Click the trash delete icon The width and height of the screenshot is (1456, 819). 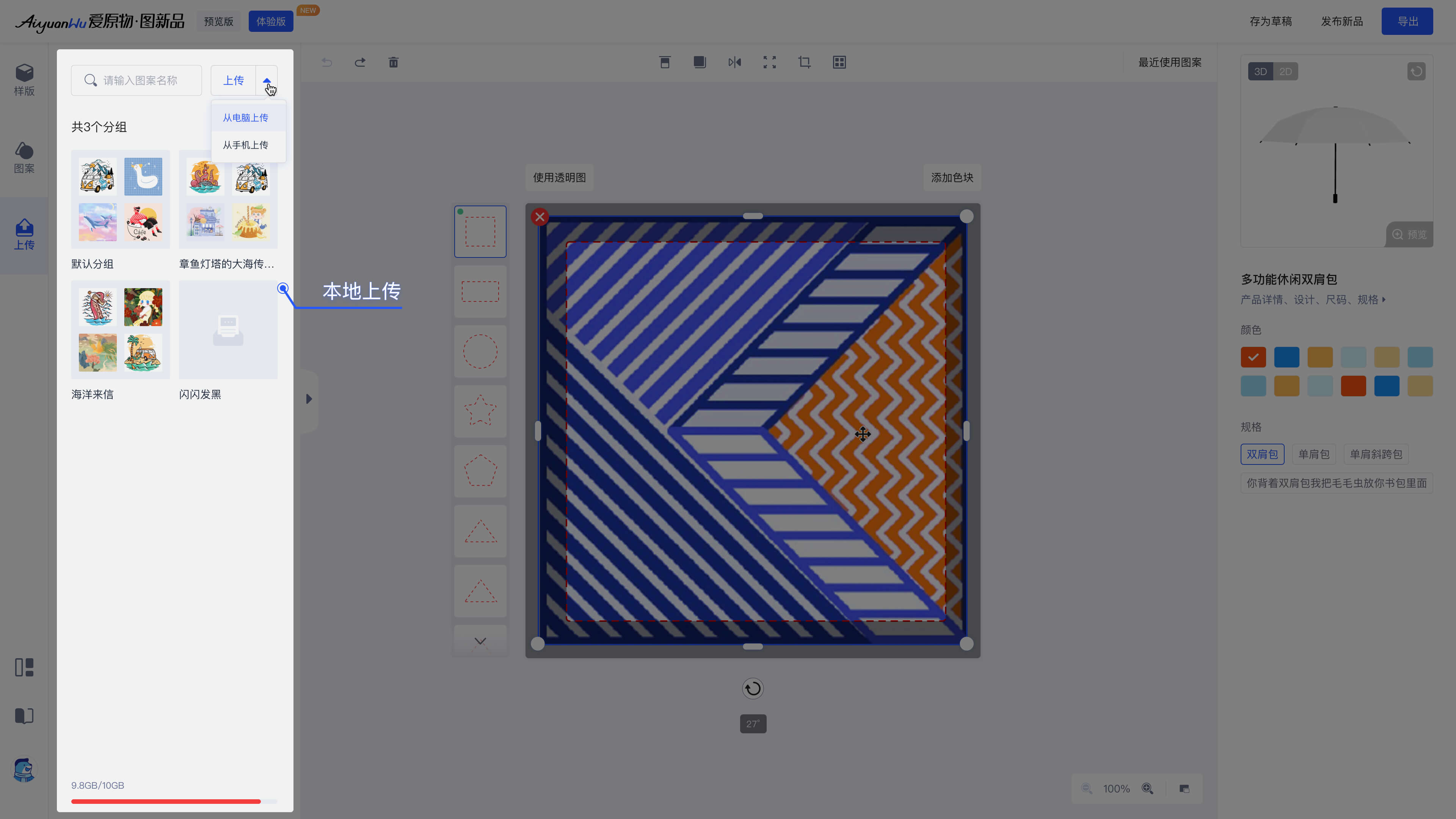(x=394, y=62)
